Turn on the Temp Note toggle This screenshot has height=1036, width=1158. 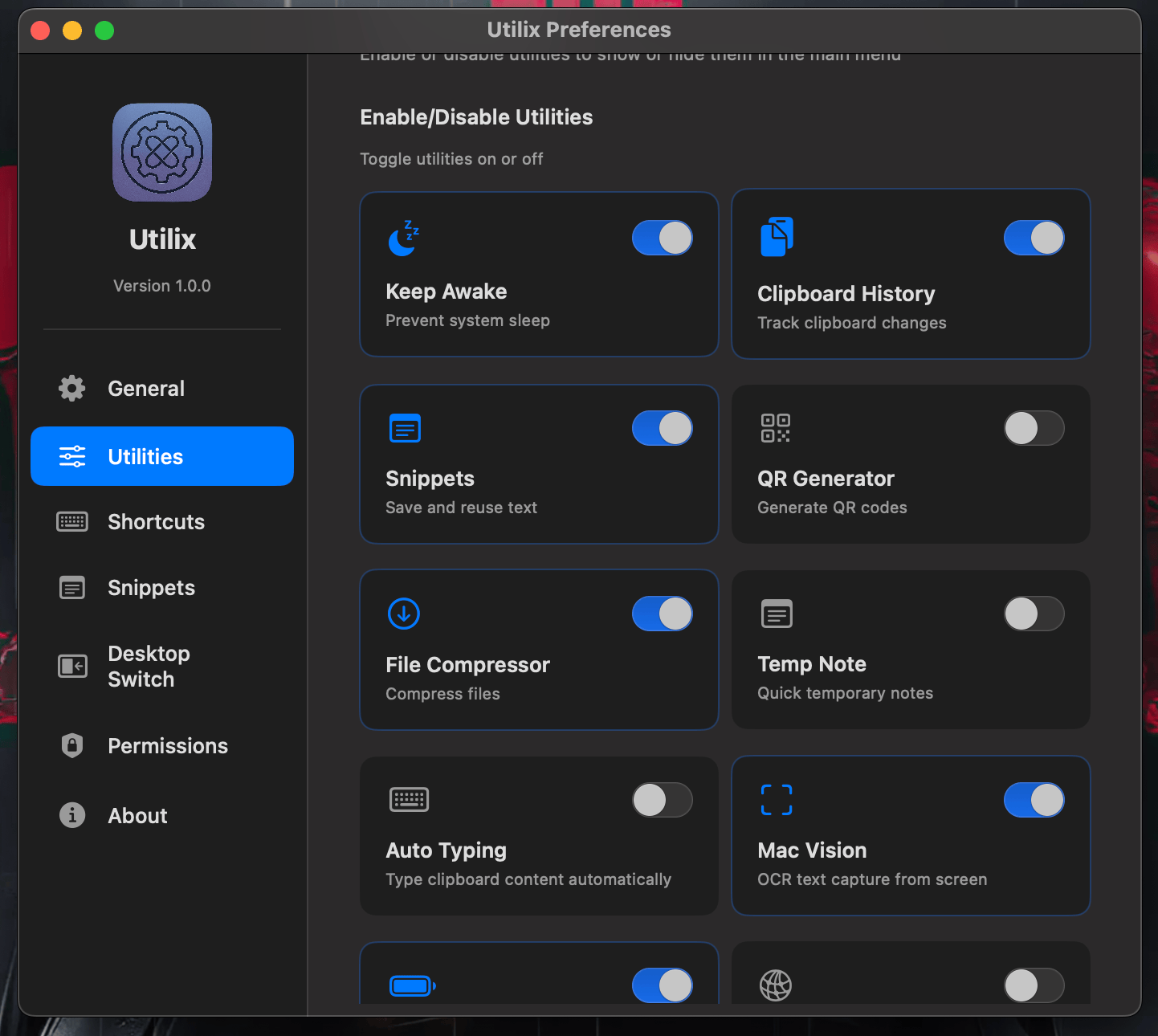1034,614
